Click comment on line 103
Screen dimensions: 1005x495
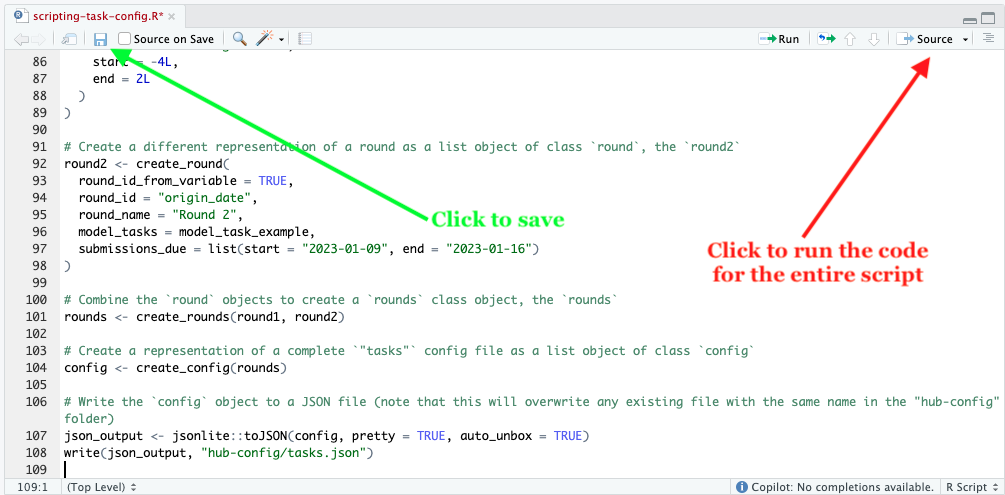point(410,351)
